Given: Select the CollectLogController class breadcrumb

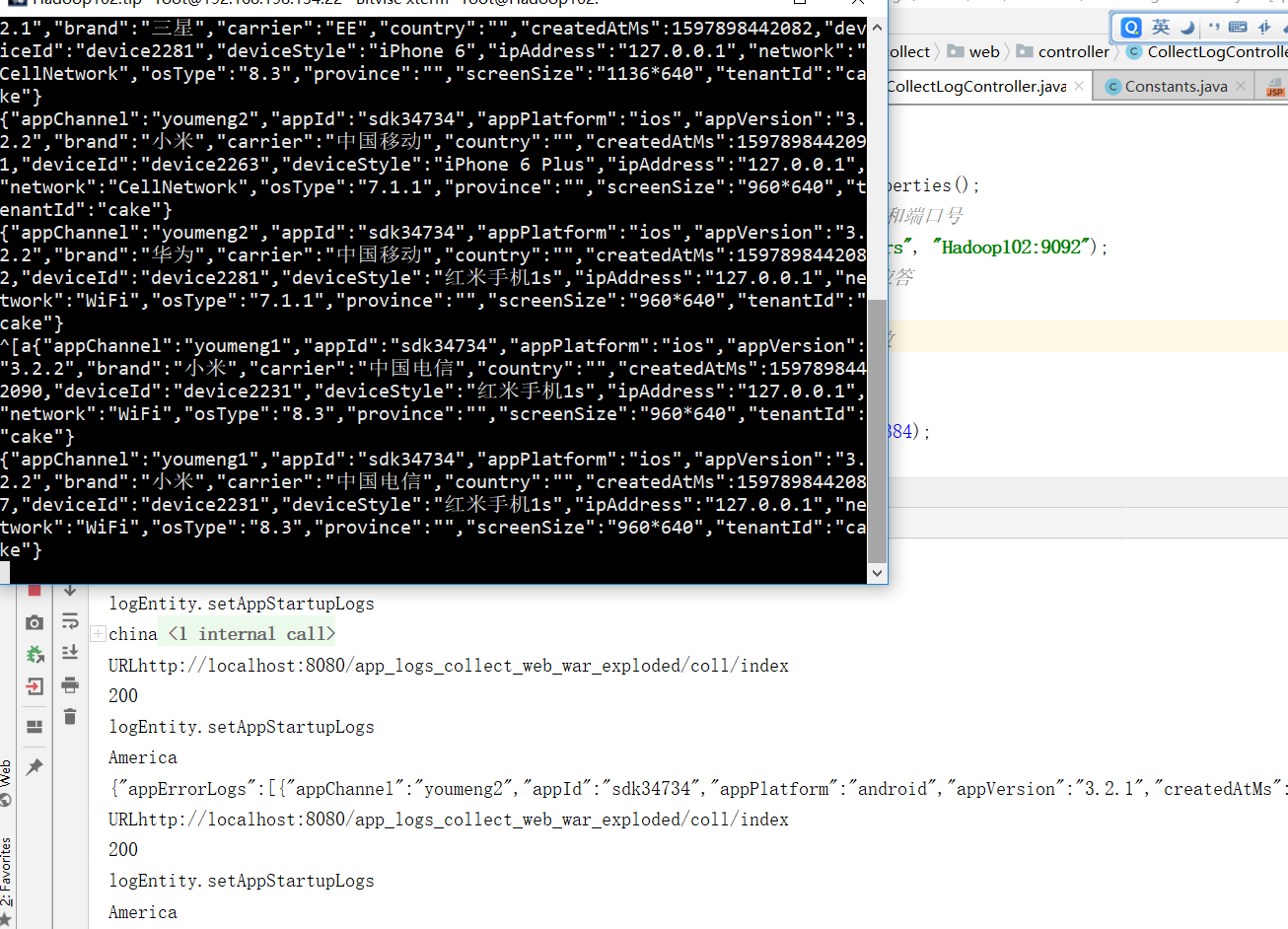Looking at the screenshot, I should [x=1207, y=51].
